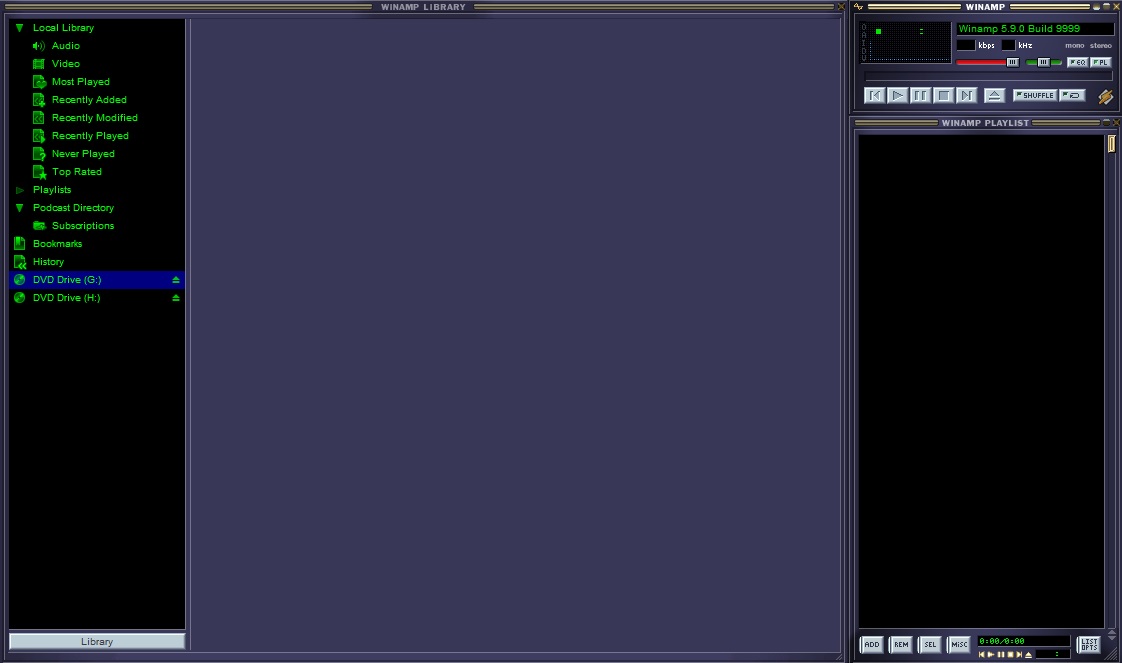Click the mini eject icon in the playlist
Screen dimensions: 1122x663
pyautogui.click(x=1028, y=654)
